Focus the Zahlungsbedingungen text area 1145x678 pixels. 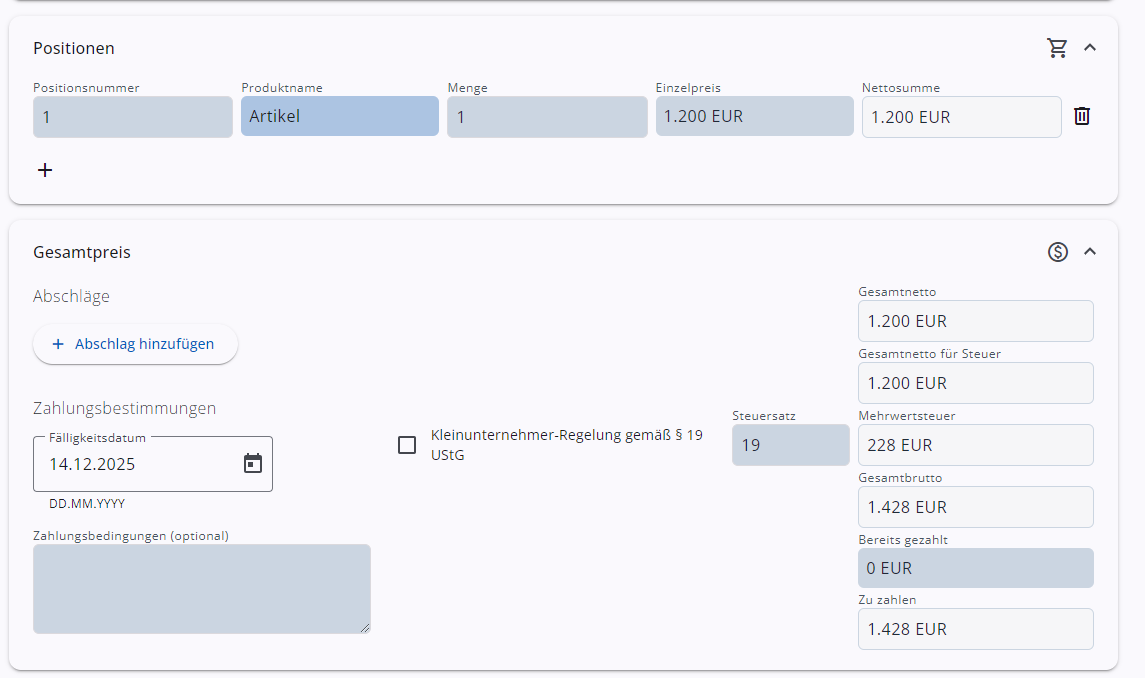click(201, 588)
